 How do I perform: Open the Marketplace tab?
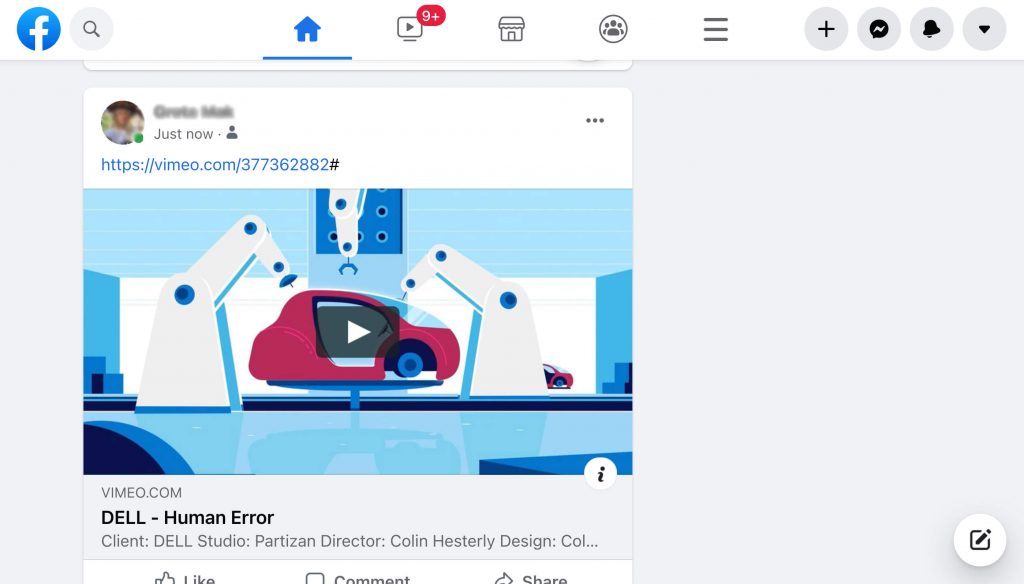pos(511,29)
